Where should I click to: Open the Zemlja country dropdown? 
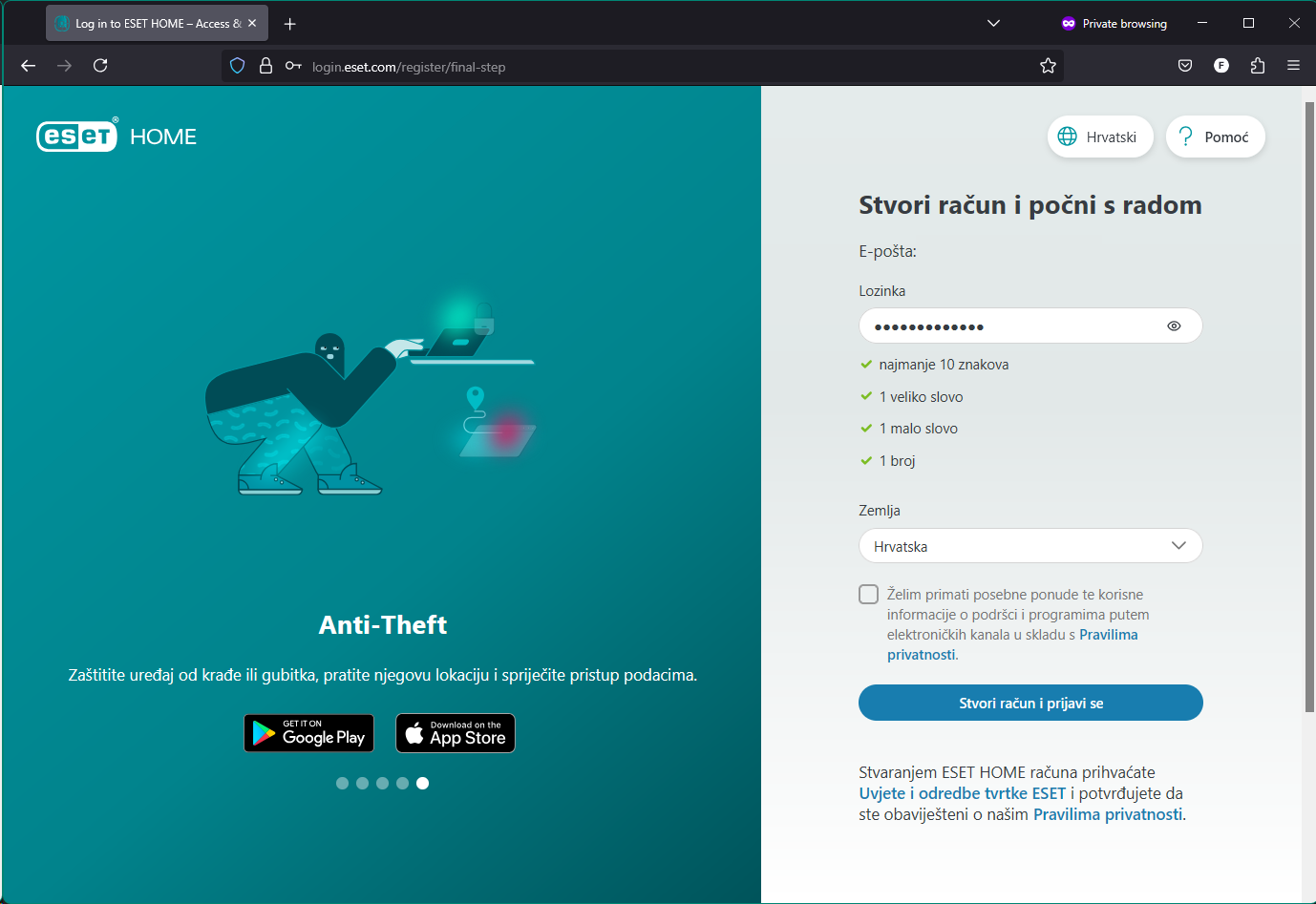[x=1029, y=546]
